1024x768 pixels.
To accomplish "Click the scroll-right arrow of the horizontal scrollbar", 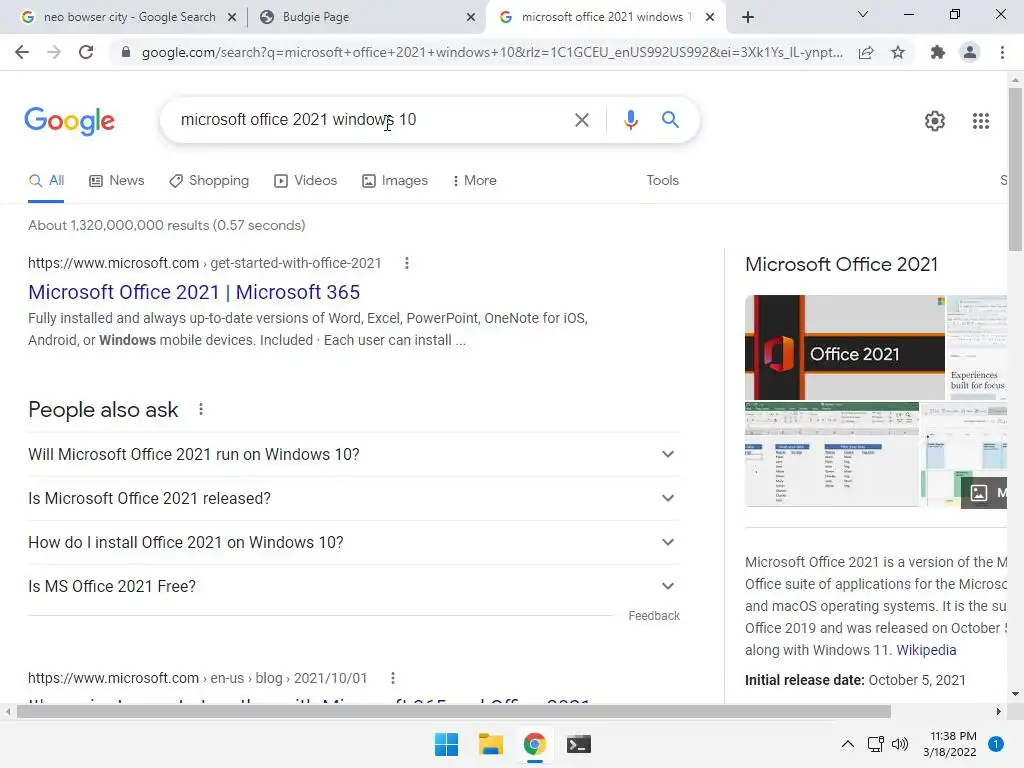I will [x=999, y=711].
